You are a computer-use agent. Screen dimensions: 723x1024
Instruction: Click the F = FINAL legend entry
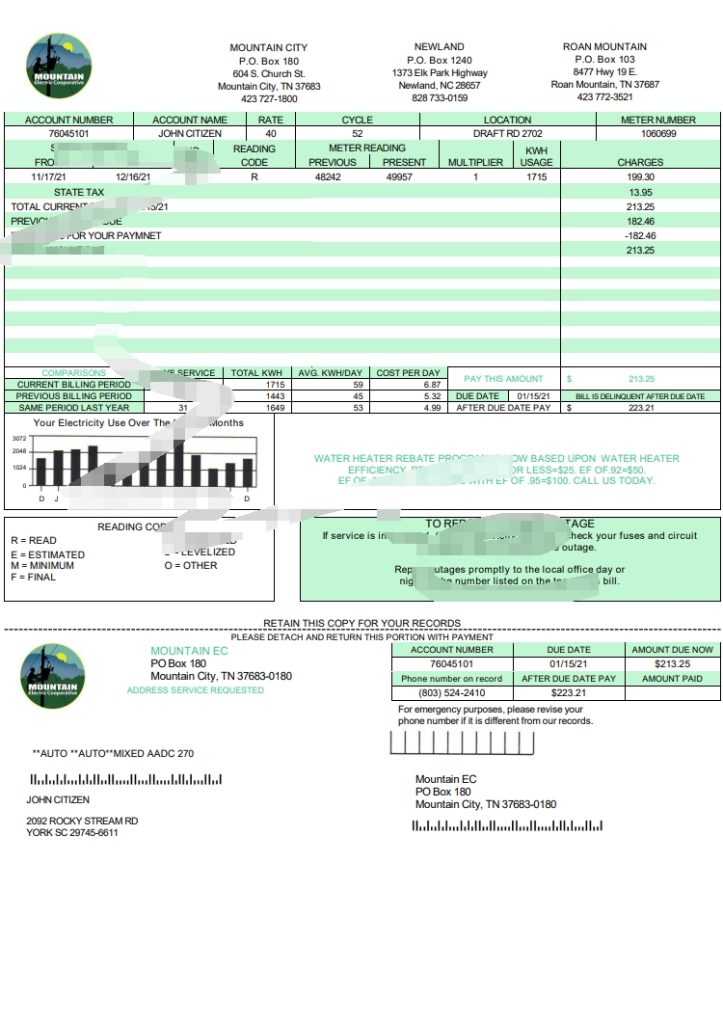[33, 577]
